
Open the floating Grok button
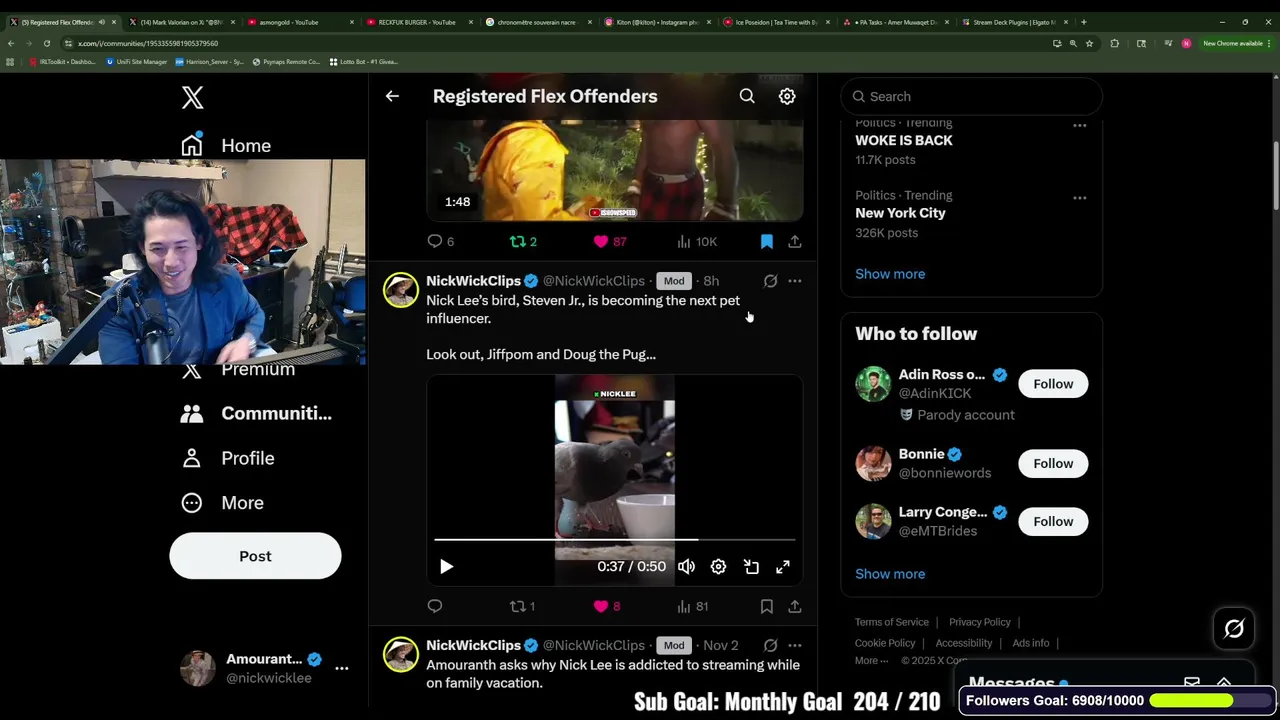1234,629
